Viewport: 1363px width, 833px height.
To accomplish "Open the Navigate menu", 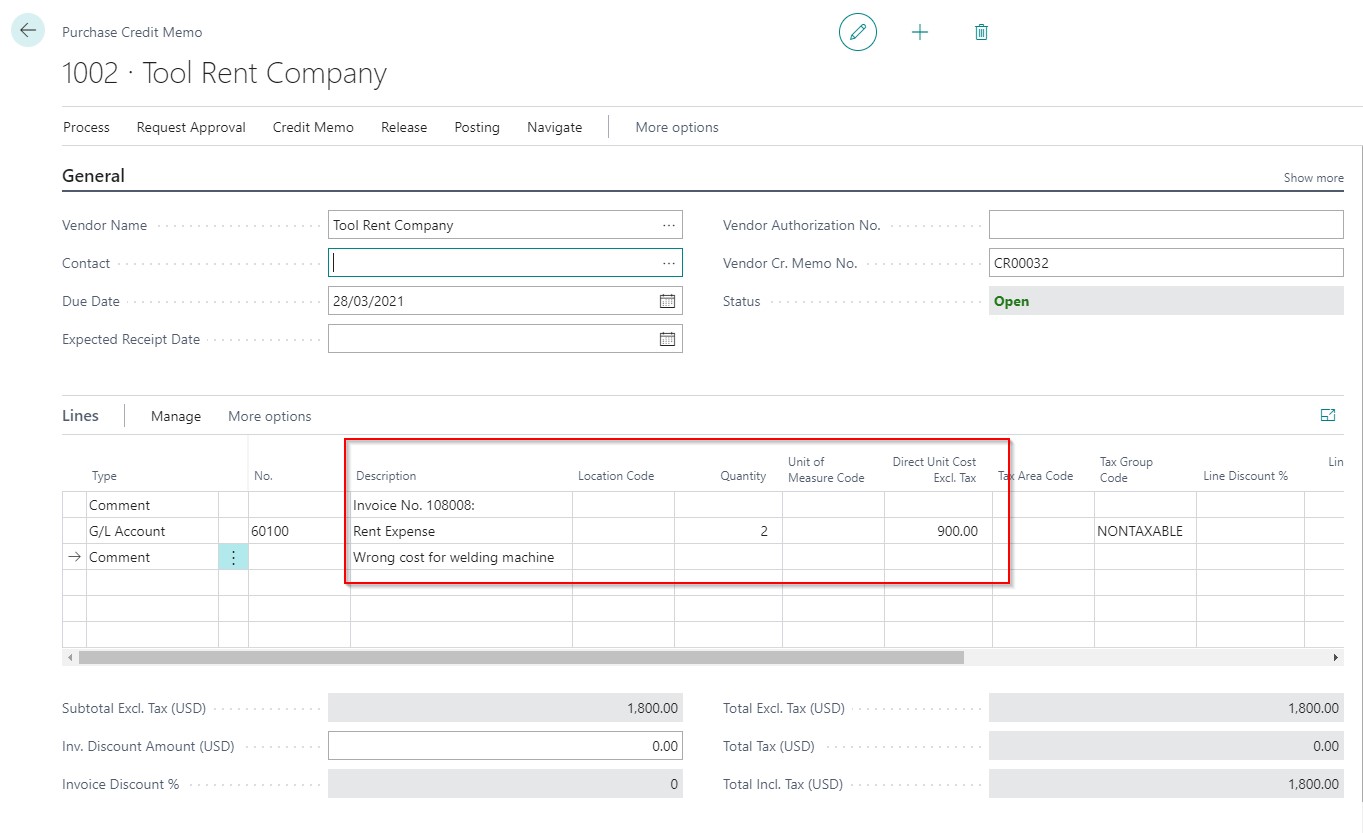I will (554, 127).
